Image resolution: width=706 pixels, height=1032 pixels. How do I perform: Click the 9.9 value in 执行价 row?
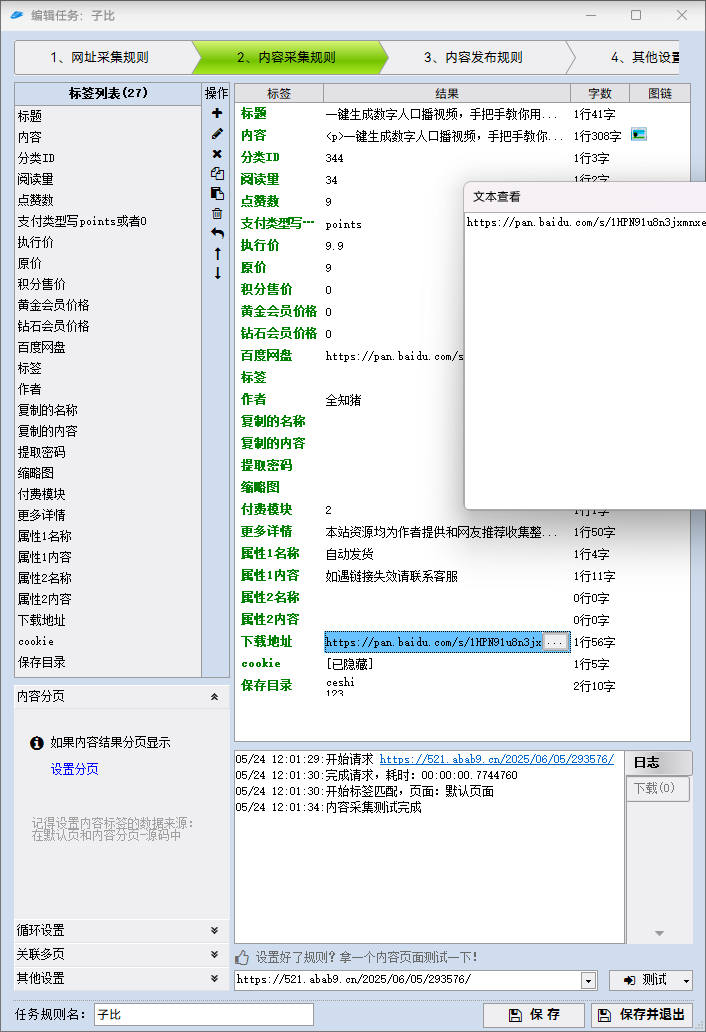334,246
